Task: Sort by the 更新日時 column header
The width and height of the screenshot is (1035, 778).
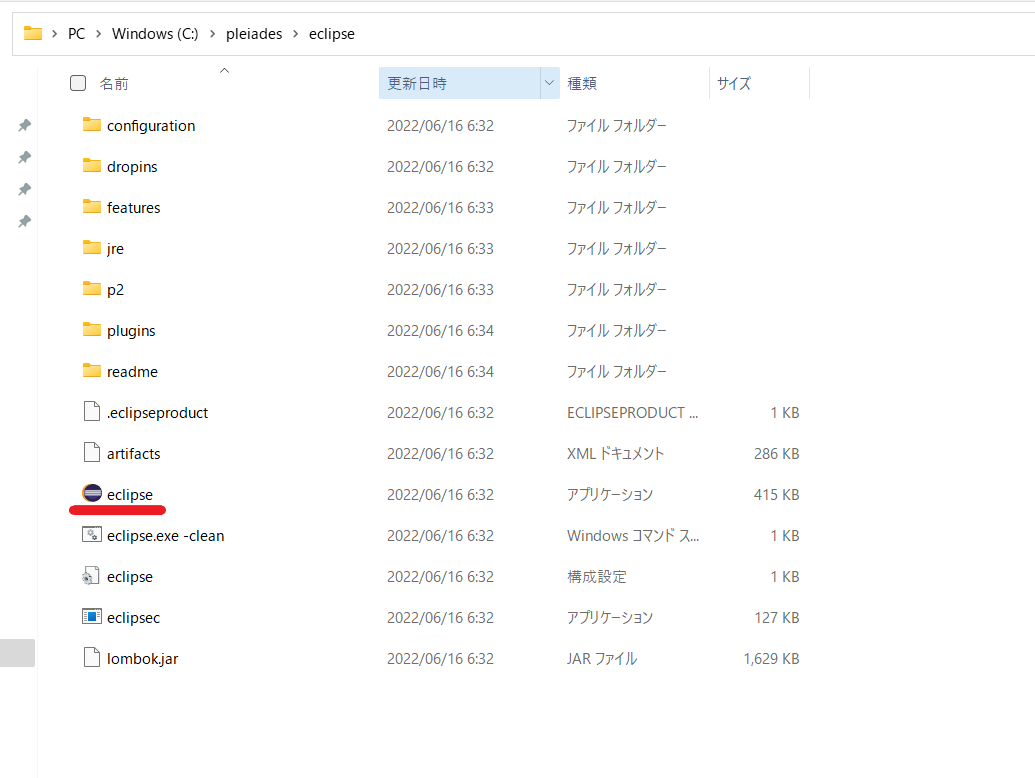Action: pyautogui.click(x=417, y=84)
